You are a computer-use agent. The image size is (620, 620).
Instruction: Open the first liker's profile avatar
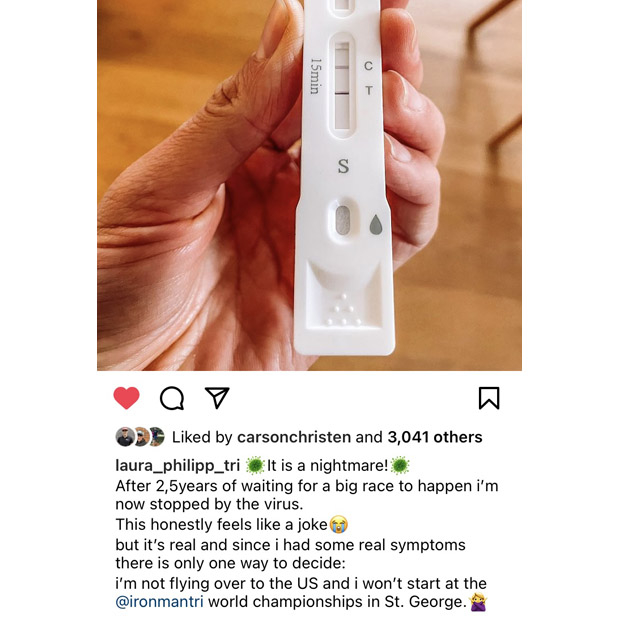[125, 437]
